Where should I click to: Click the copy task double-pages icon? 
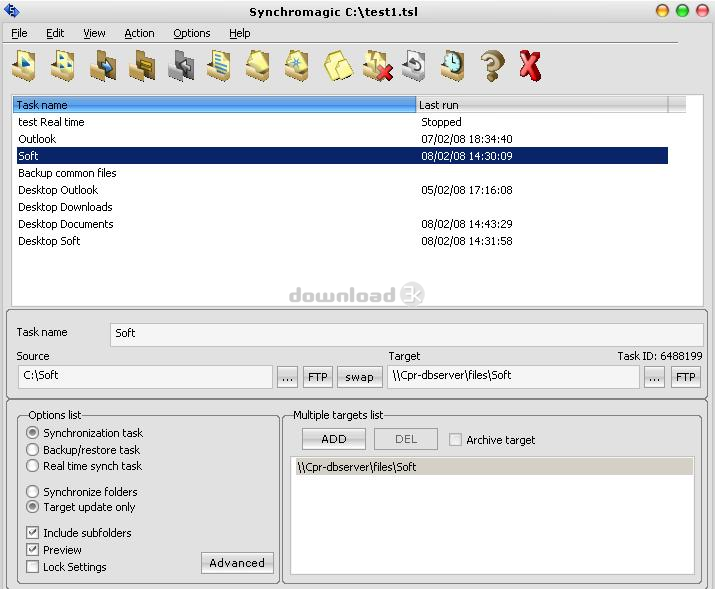(338, 66)
